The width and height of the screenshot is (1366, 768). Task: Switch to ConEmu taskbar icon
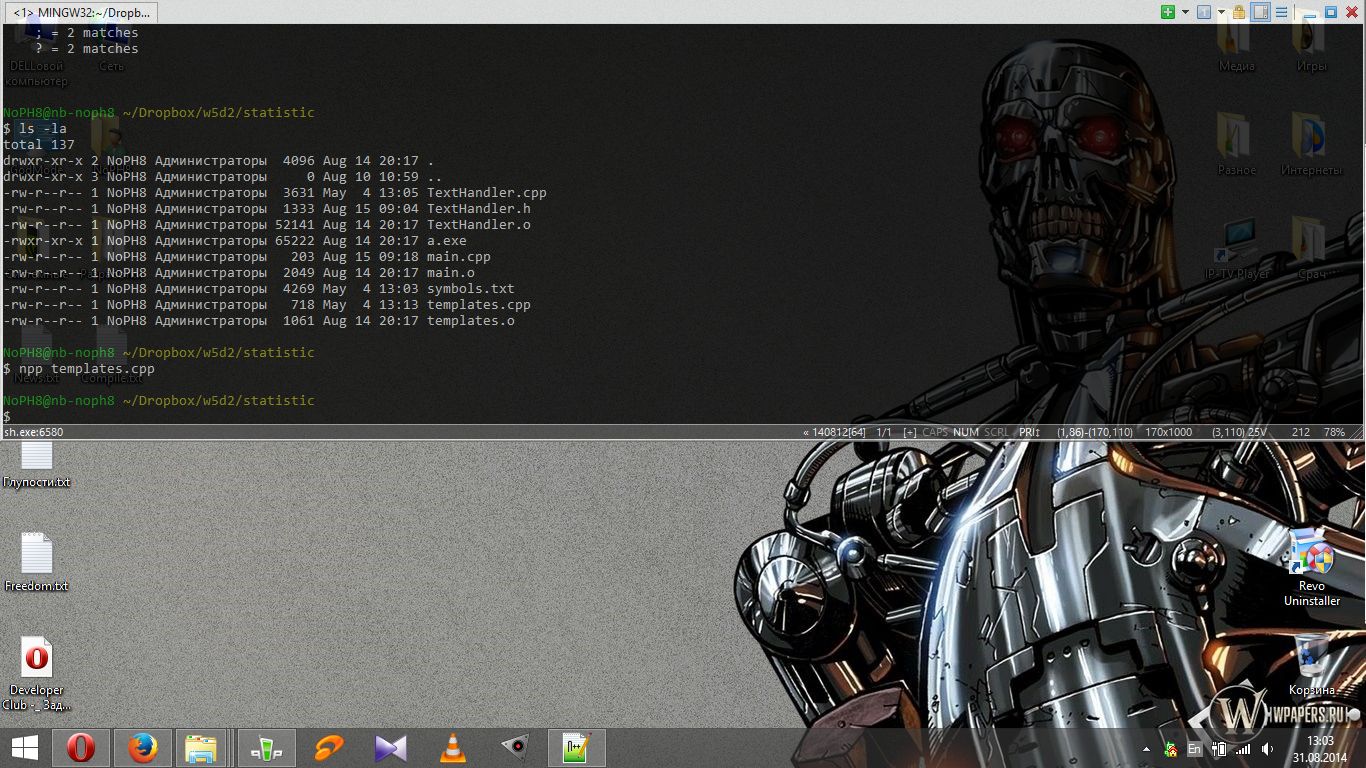267,748
